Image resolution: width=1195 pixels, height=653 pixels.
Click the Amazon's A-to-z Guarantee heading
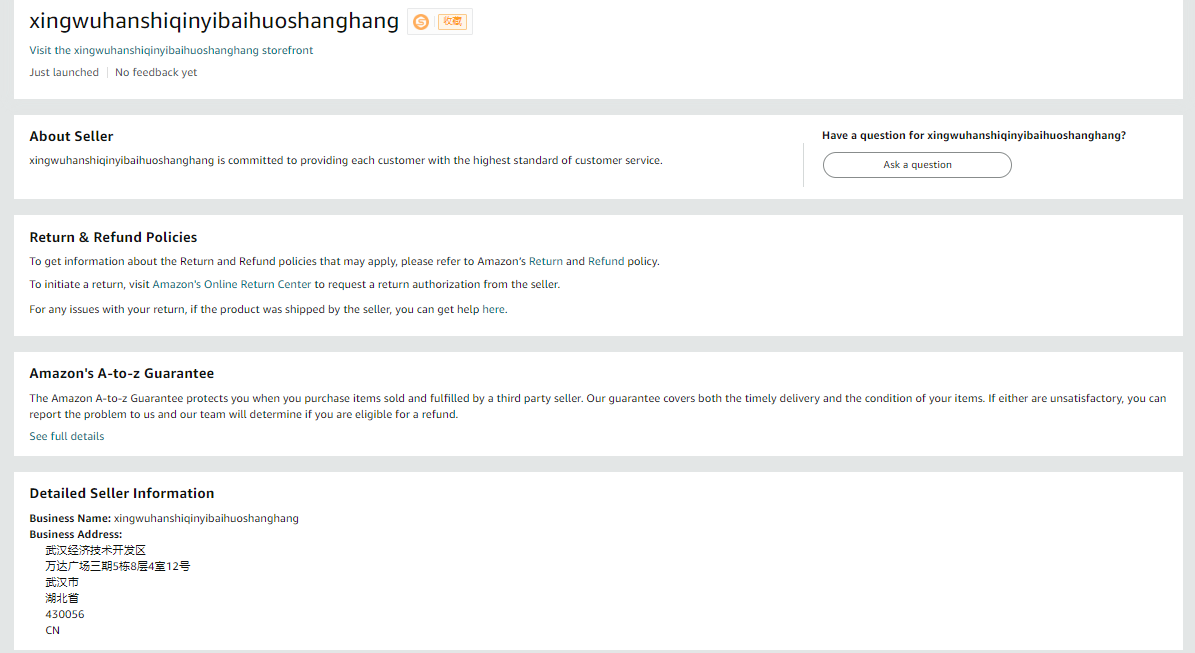121,372
